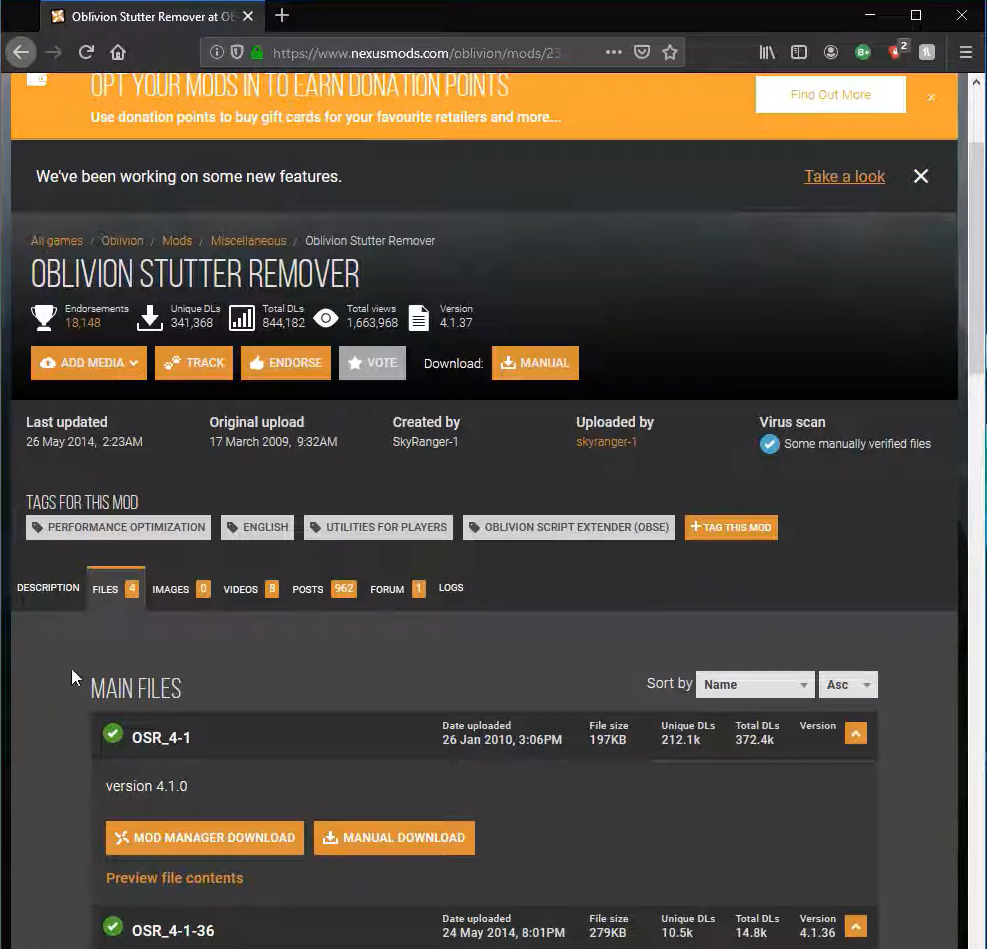
Task: Reload the page with the refresh icon
Action: tap(86, 52)
